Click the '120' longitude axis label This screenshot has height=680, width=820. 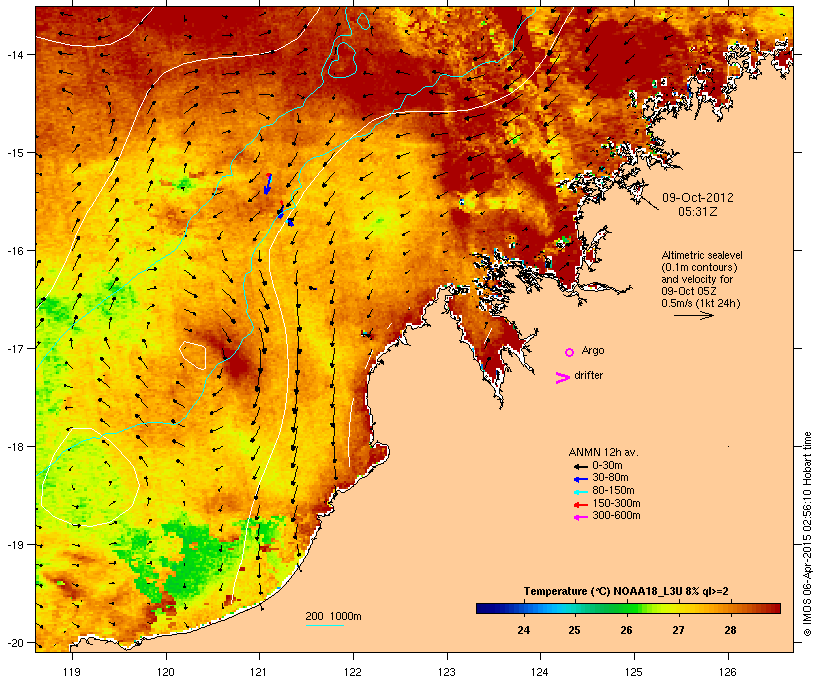[166, 672]
